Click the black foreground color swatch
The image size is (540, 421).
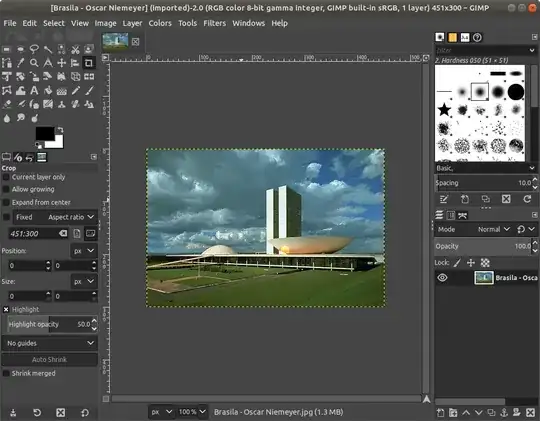(45, 133)
